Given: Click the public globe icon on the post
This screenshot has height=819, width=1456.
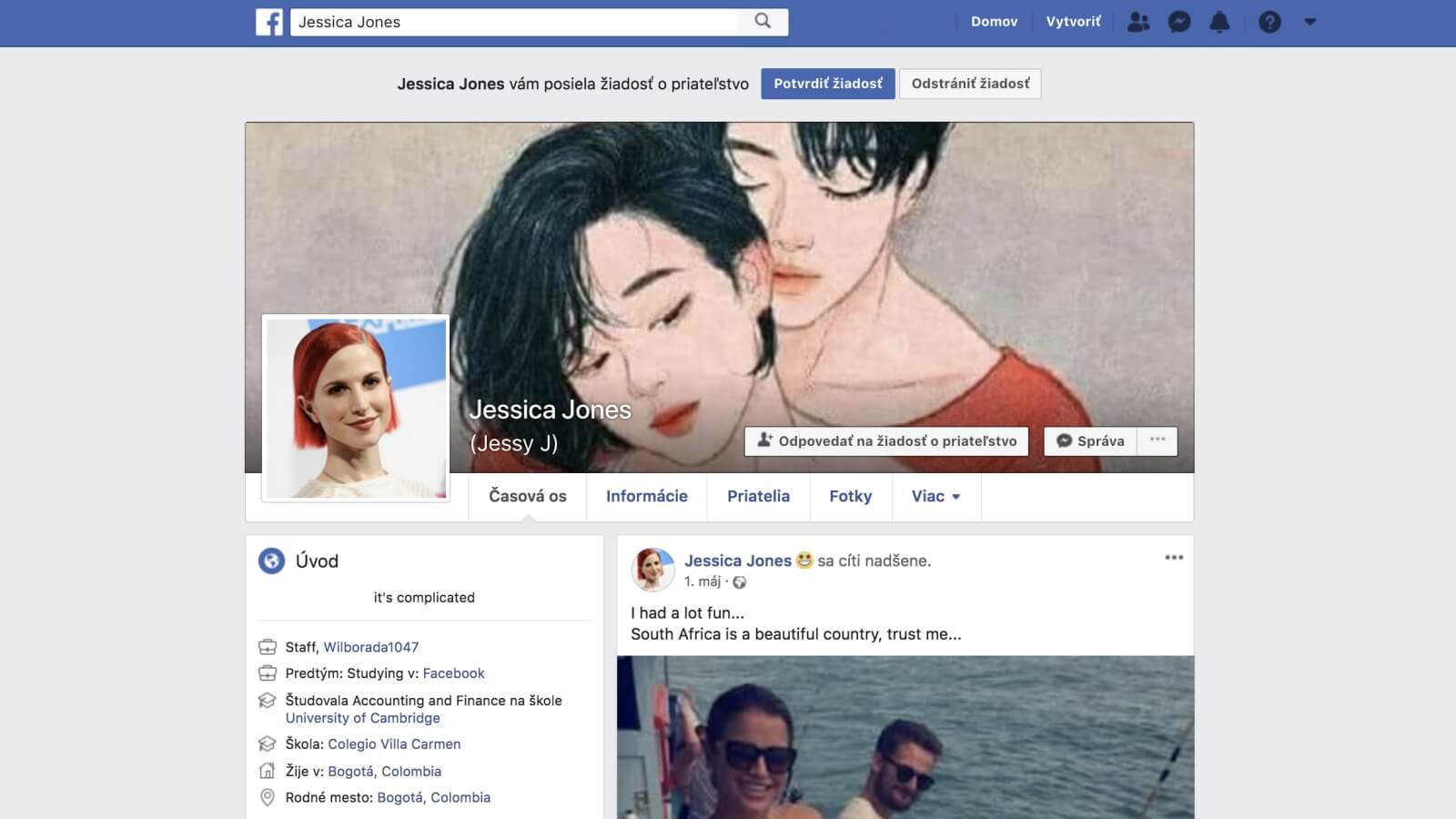Looking at the screenshot, I should pos(740,582).
